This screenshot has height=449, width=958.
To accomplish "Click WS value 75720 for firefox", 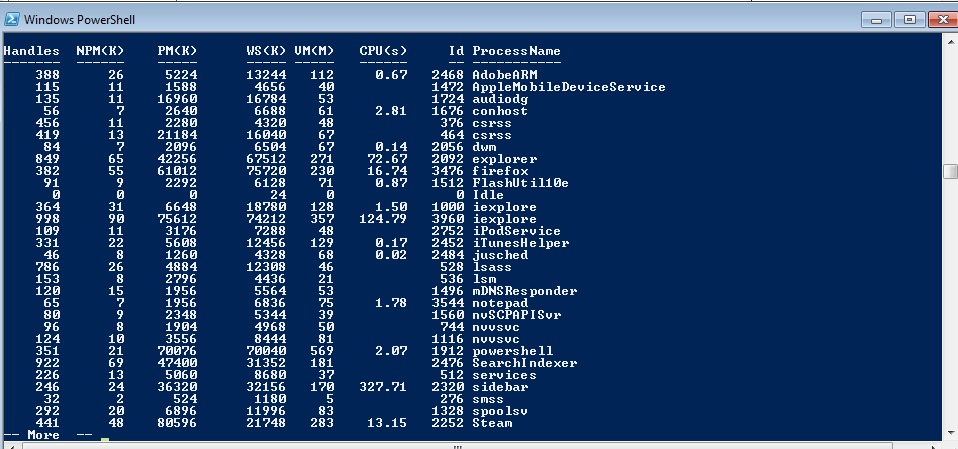I will [x=266, y=171].
